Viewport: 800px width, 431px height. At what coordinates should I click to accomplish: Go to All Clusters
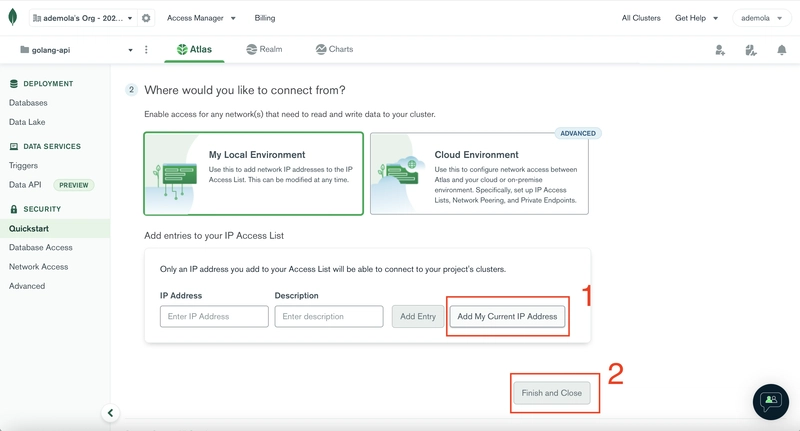tap(641, 18)
